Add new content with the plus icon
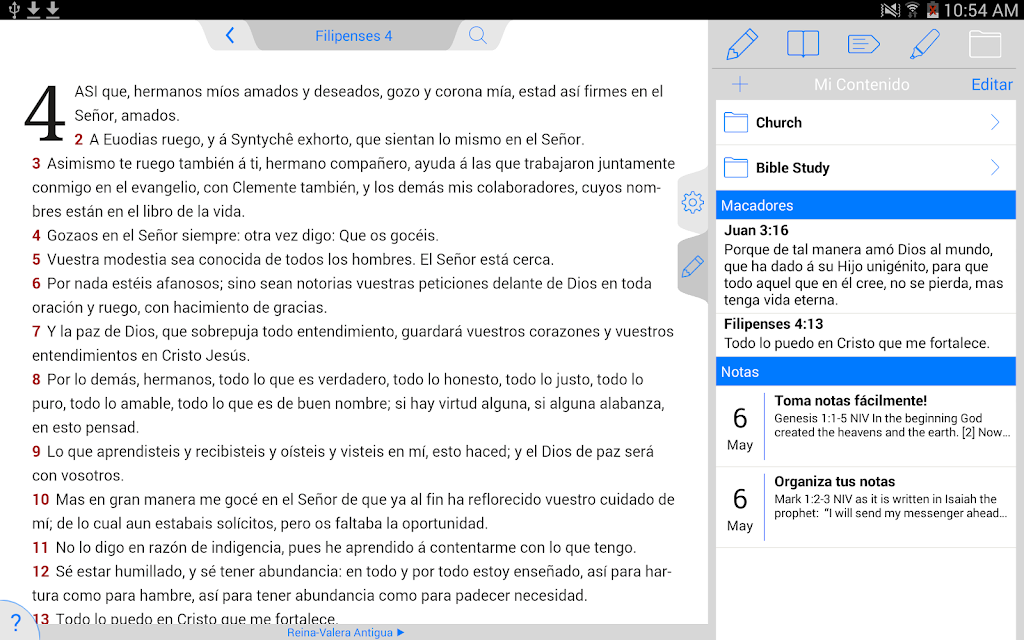Viewport: 1024px width, 640px height. (x=740, y=84)
